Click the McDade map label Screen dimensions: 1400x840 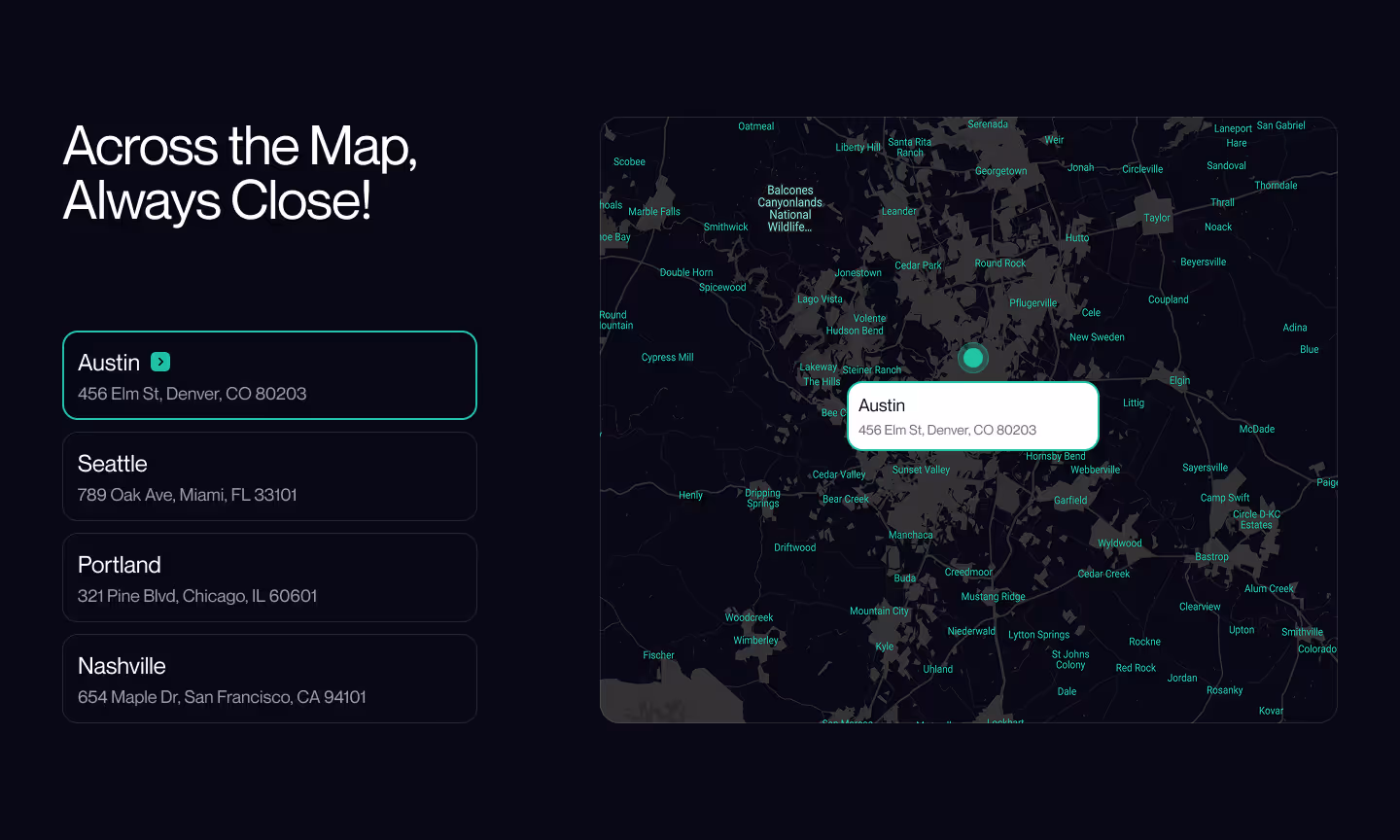point(1256,429)
